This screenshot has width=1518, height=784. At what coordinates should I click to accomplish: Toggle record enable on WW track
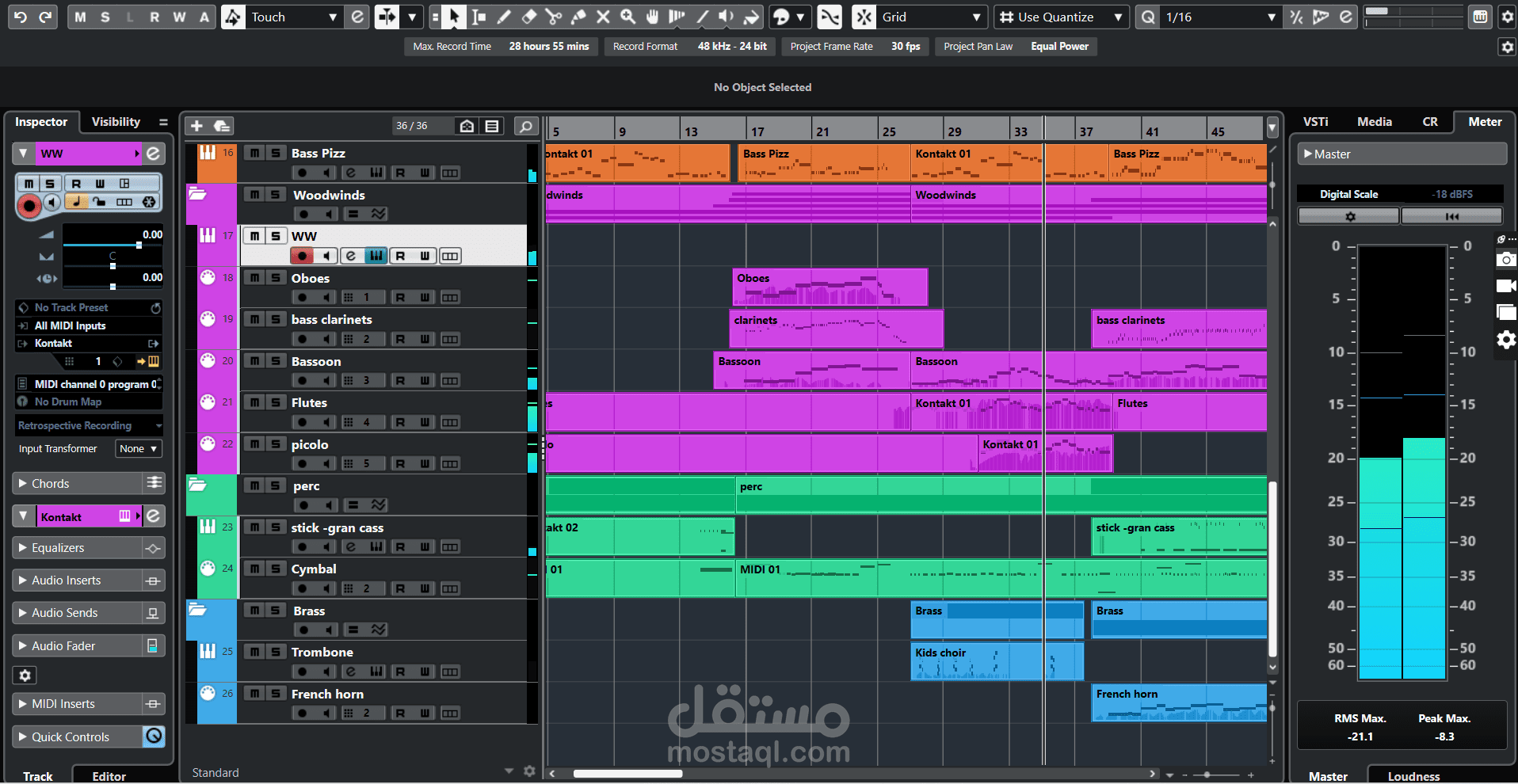pos(302,256)
